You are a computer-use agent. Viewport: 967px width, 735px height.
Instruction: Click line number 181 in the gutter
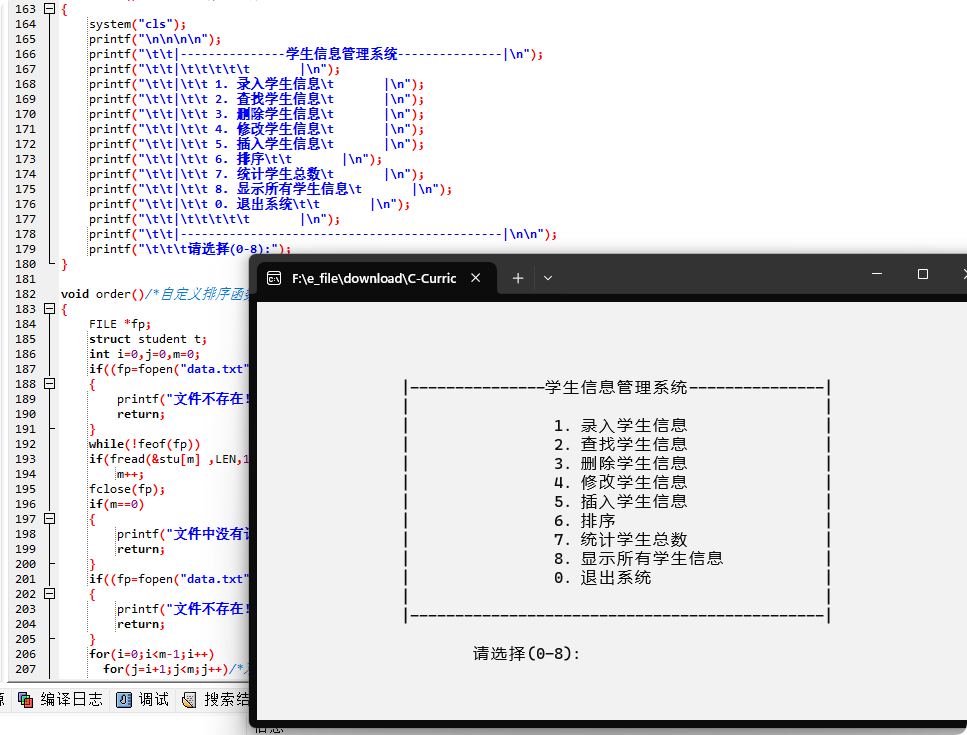25,279
